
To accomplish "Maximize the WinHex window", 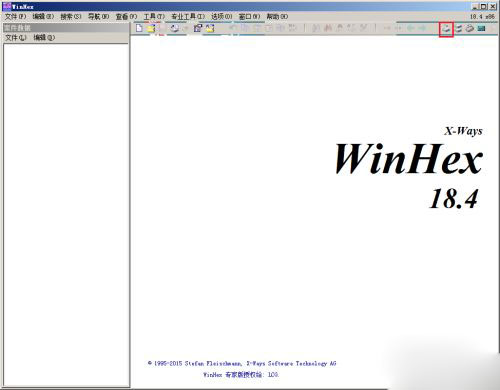I will click(484, 6).
